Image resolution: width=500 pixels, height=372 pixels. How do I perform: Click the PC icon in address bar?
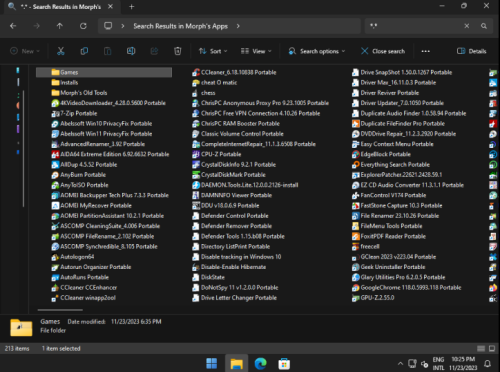pyautogui.click(x=108, y=26)
